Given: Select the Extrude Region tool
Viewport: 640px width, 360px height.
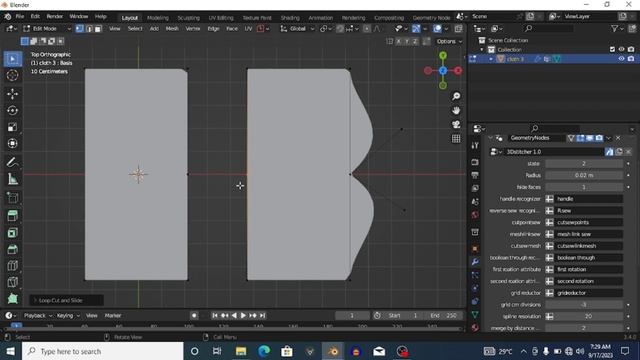Looking at the screenshot, I should coord(13,216).
